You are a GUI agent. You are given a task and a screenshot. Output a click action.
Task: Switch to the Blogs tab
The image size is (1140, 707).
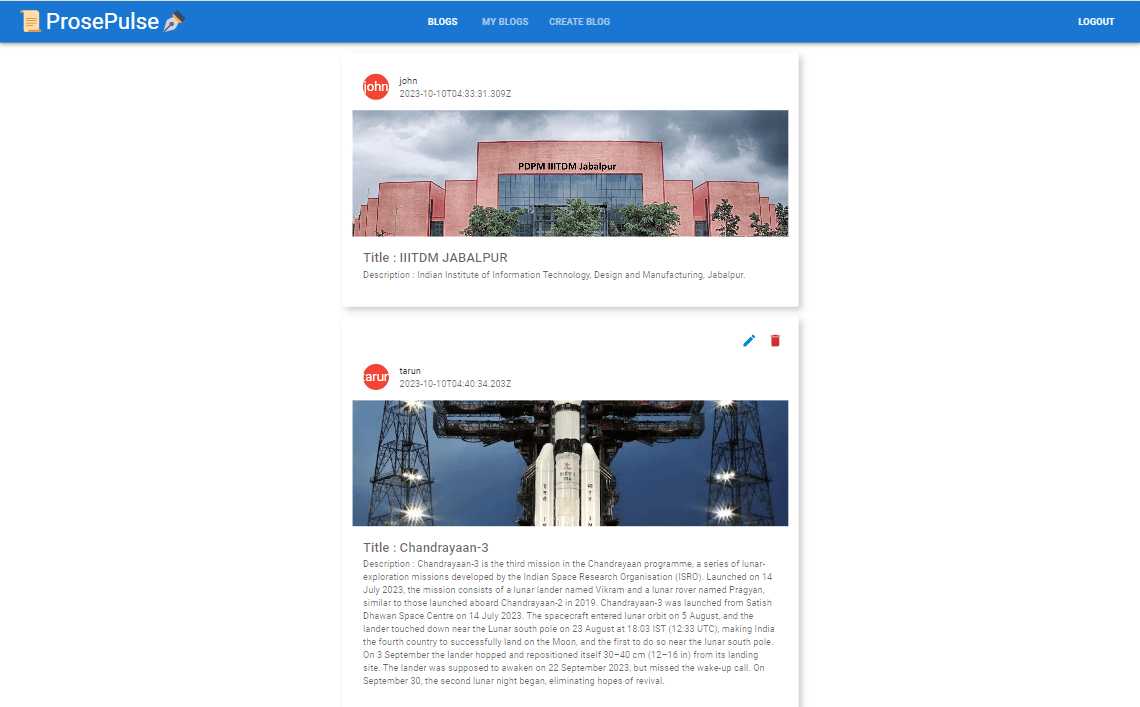point(442,22)
